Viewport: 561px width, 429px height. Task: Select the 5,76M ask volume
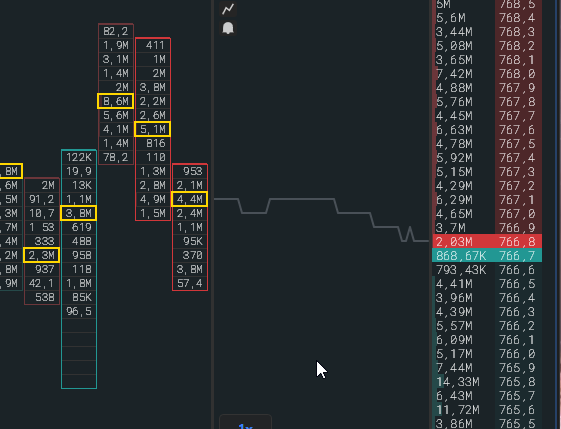454,102
